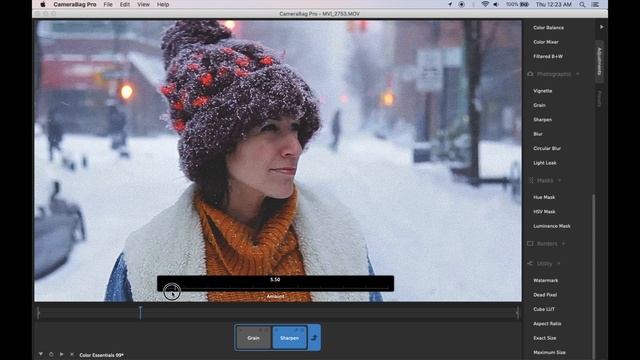
Task: Click the timeline start trim handle
Action: tap(38, 313)
